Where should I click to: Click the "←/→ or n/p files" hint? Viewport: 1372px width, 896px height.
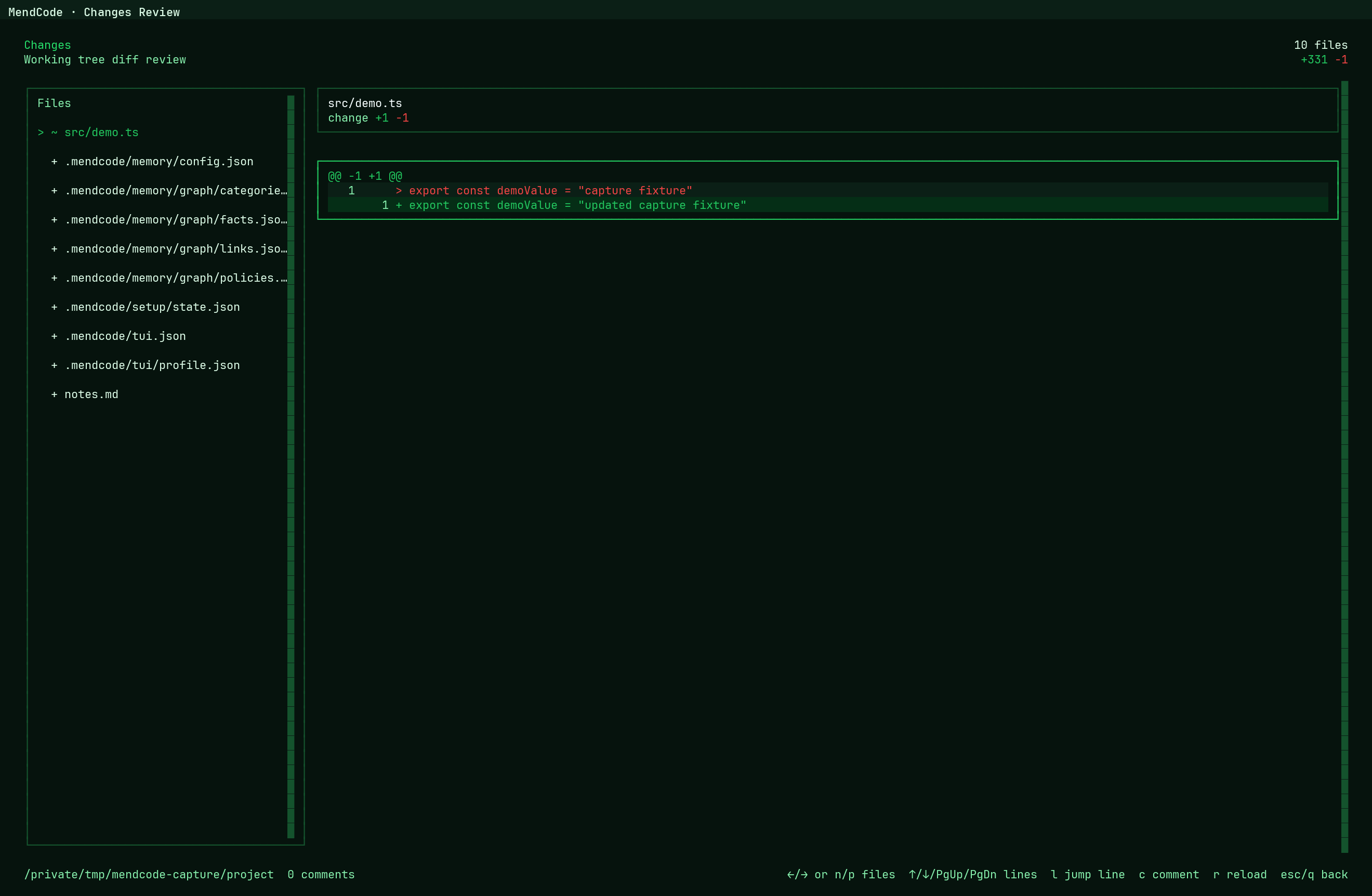tap(840, 875)
